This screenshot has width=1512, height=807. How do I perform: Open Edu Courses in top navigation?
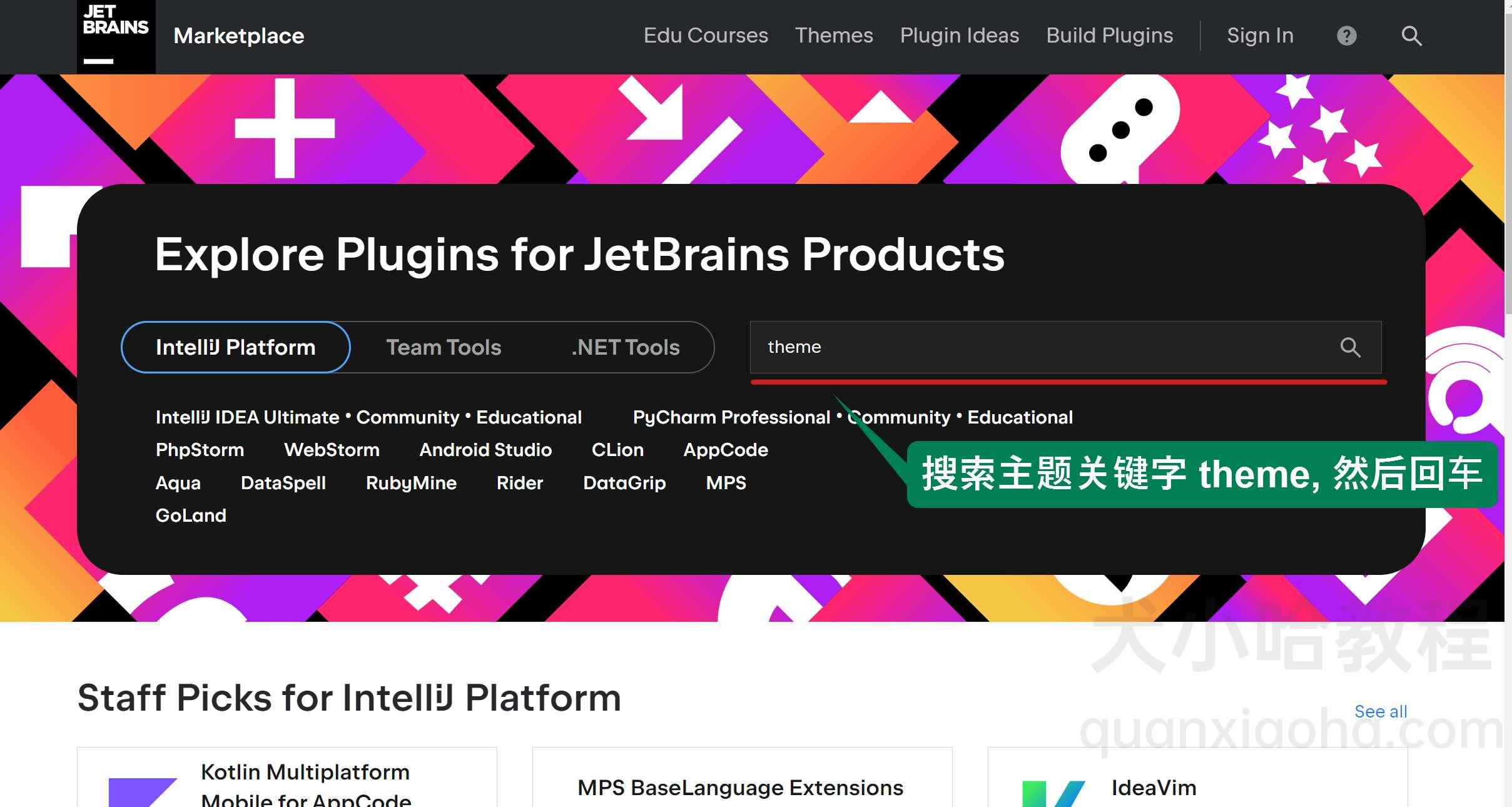[x=706, y=36]
